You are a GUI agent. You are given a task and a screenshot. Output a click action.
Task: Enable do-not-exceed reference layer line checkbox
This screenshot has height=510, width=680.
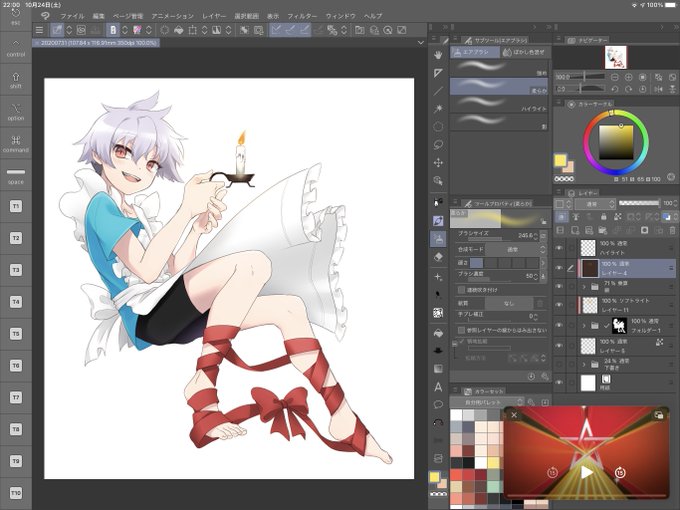tap(461, 330)
